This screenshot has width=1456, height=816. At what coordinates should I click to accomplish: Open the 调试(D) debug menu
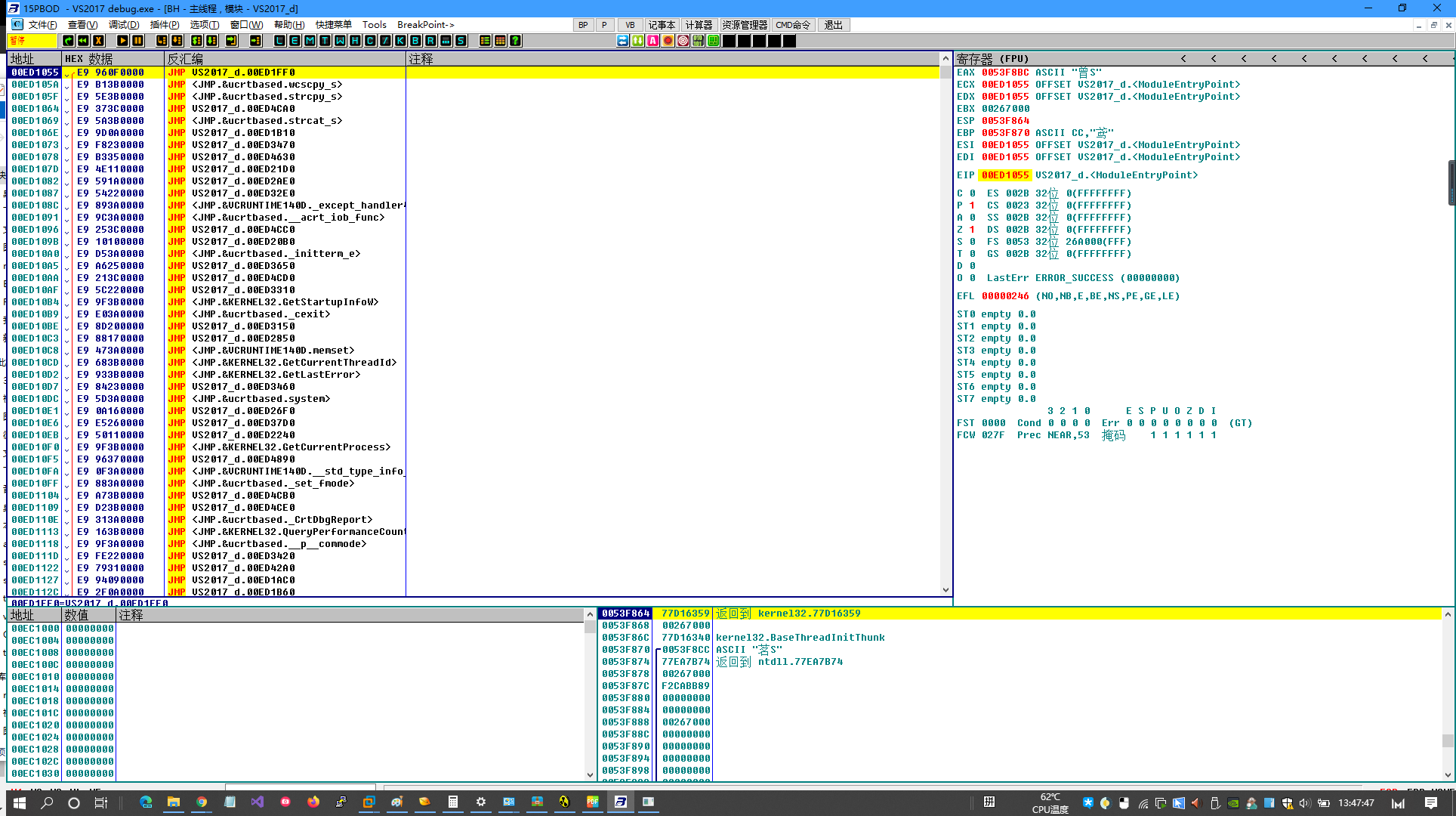point(123,25)
